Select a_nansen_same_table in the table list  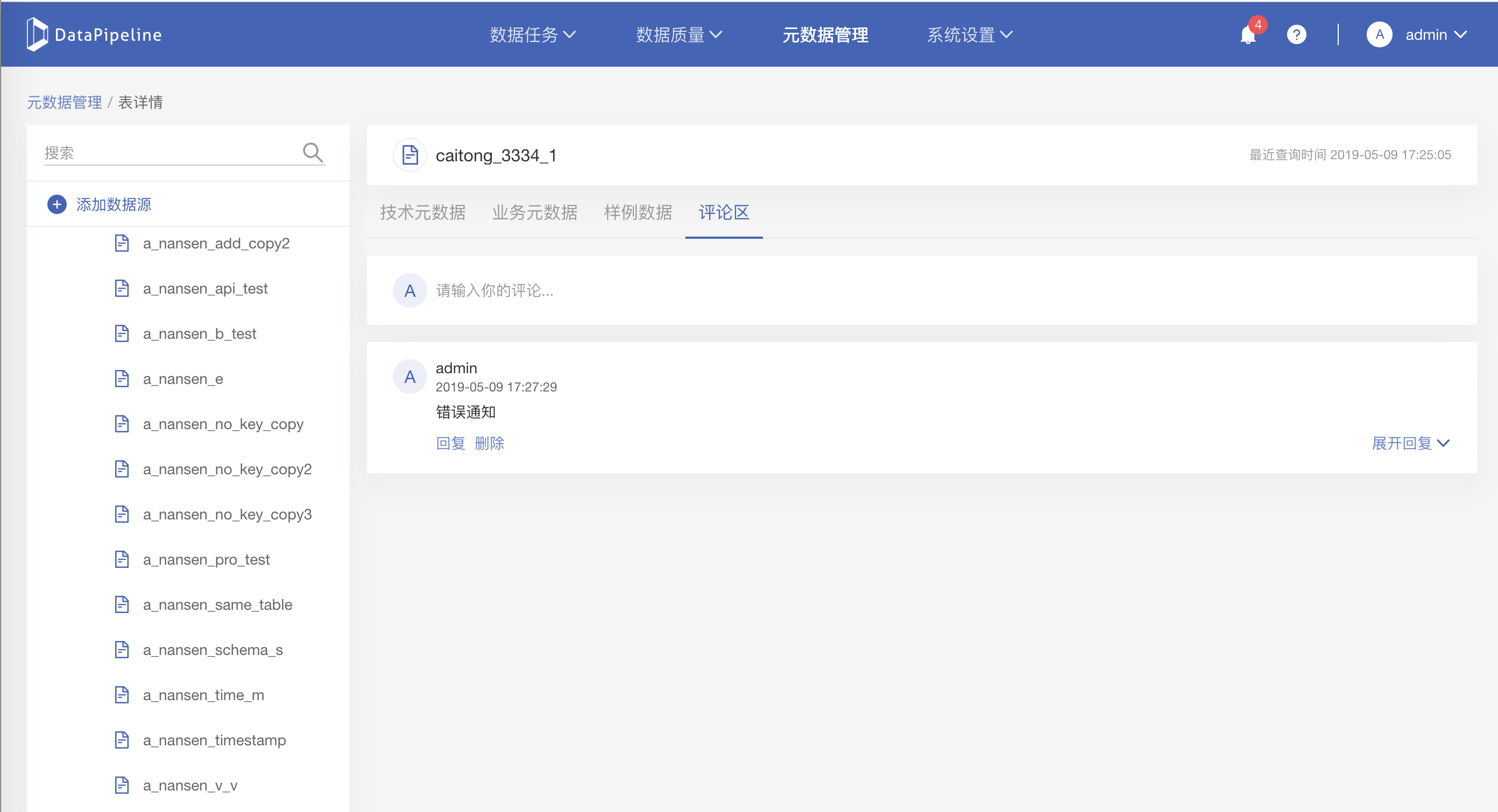[x=217, y=604]
